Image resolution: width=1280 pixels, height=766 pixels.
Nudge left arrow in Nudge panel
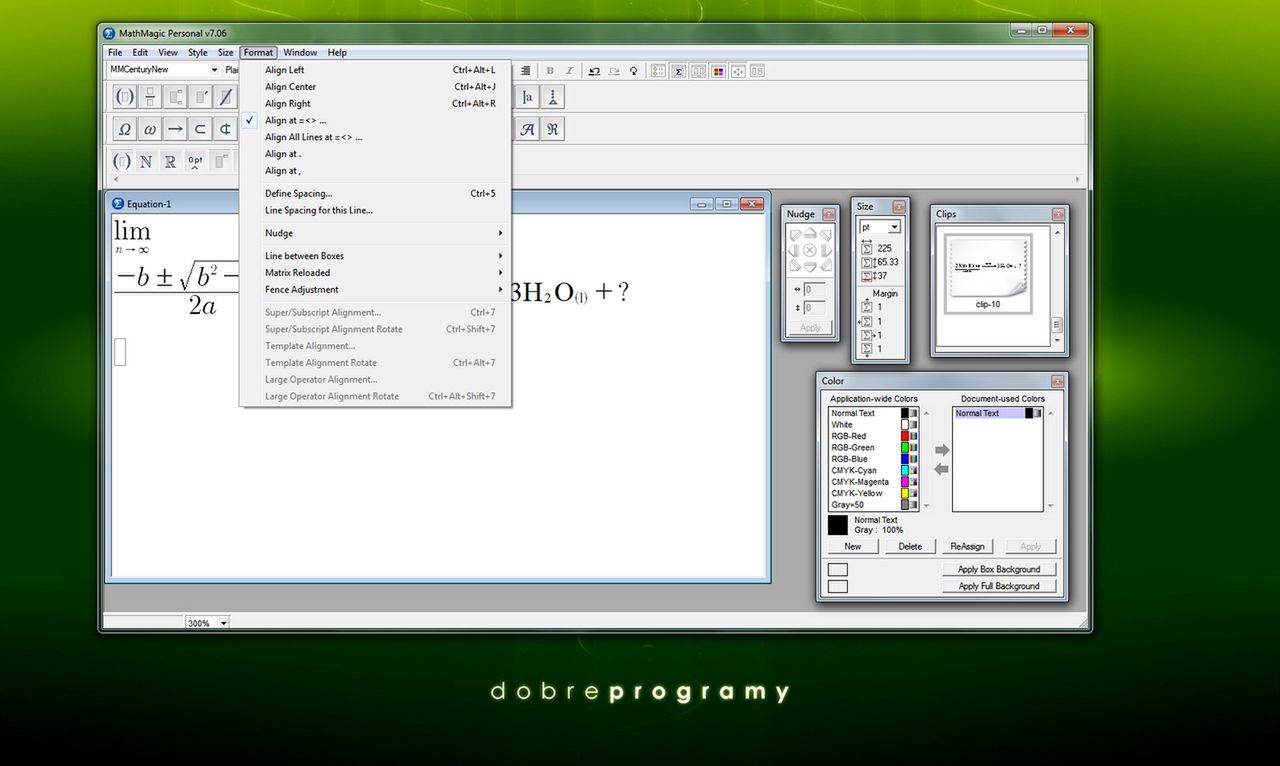click(x=794, y=250)
